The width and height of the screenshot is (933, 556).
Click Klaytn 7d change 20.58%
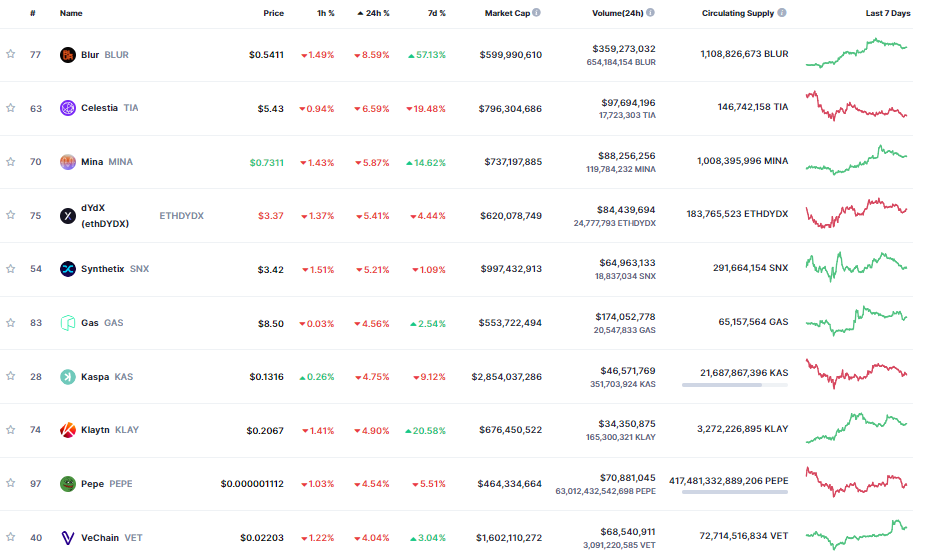pos(425,430)
